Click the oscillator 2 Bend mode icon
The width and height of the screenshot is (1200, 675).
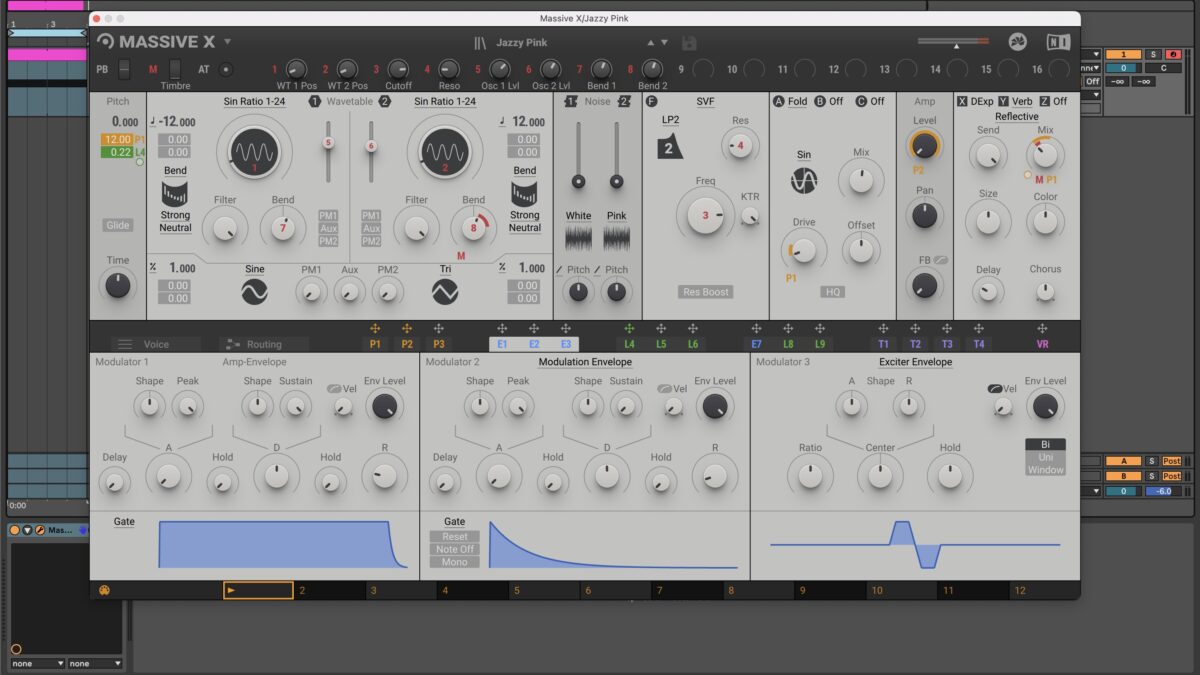[524, 193]
